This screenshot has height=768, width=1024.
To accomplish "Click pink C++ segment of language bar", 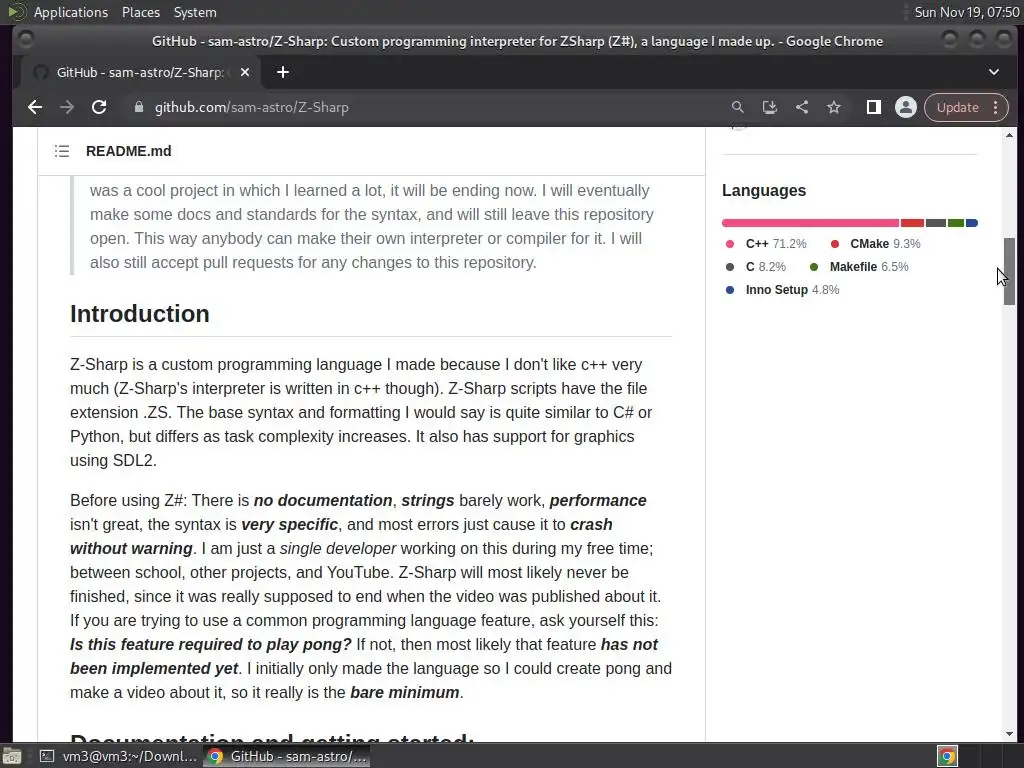I will pos(810,223).
